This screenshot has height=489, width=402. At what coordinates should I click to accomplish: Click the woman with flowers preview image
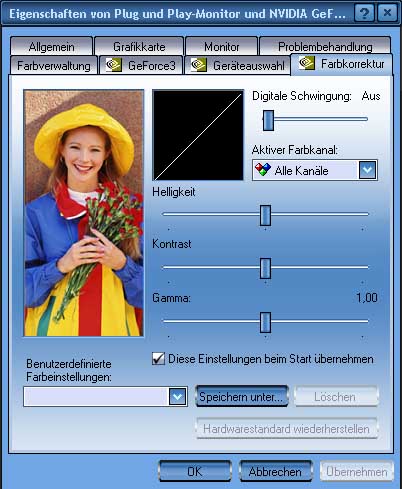(84, 213)
